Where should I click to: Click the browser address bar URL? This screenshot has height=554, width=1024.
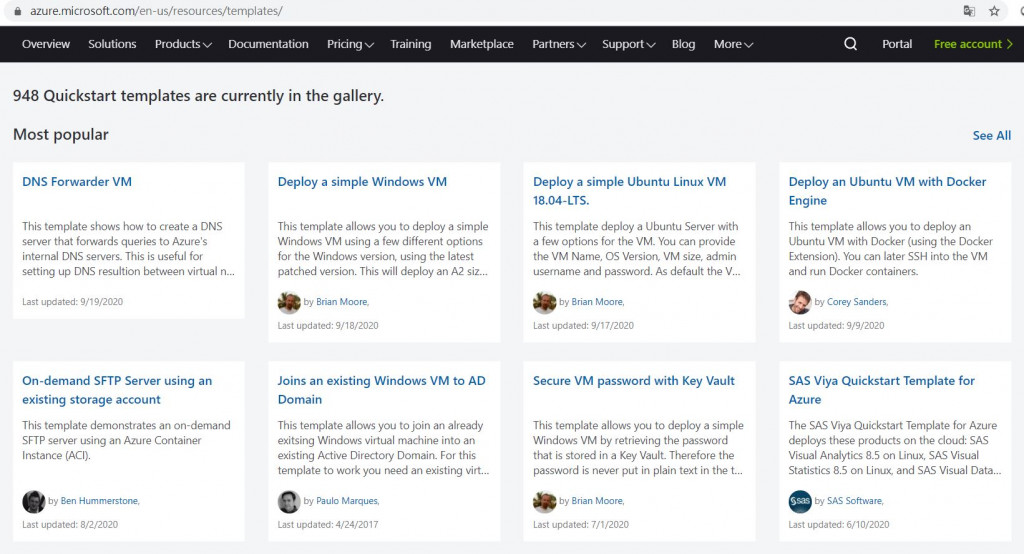pyautogui.click(x=156, y=11)
